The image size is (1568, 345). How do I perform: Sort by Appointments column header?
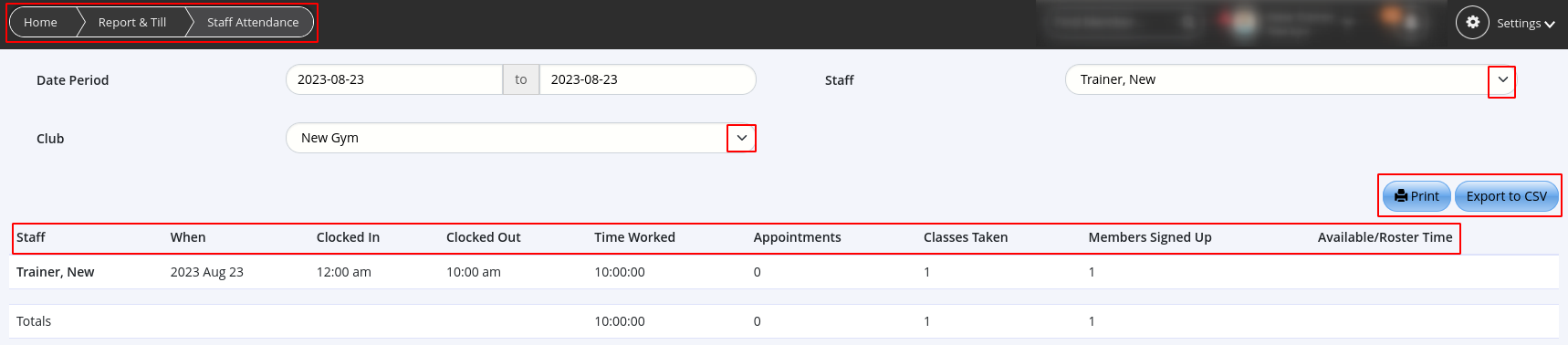798,237
